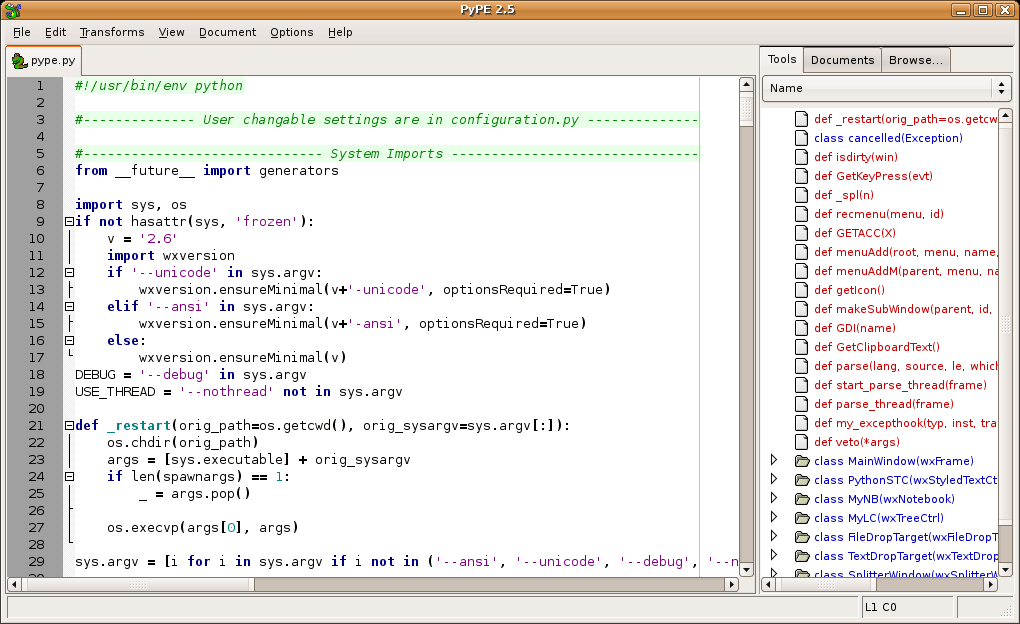Open the Transforms menu

point(111,32)
